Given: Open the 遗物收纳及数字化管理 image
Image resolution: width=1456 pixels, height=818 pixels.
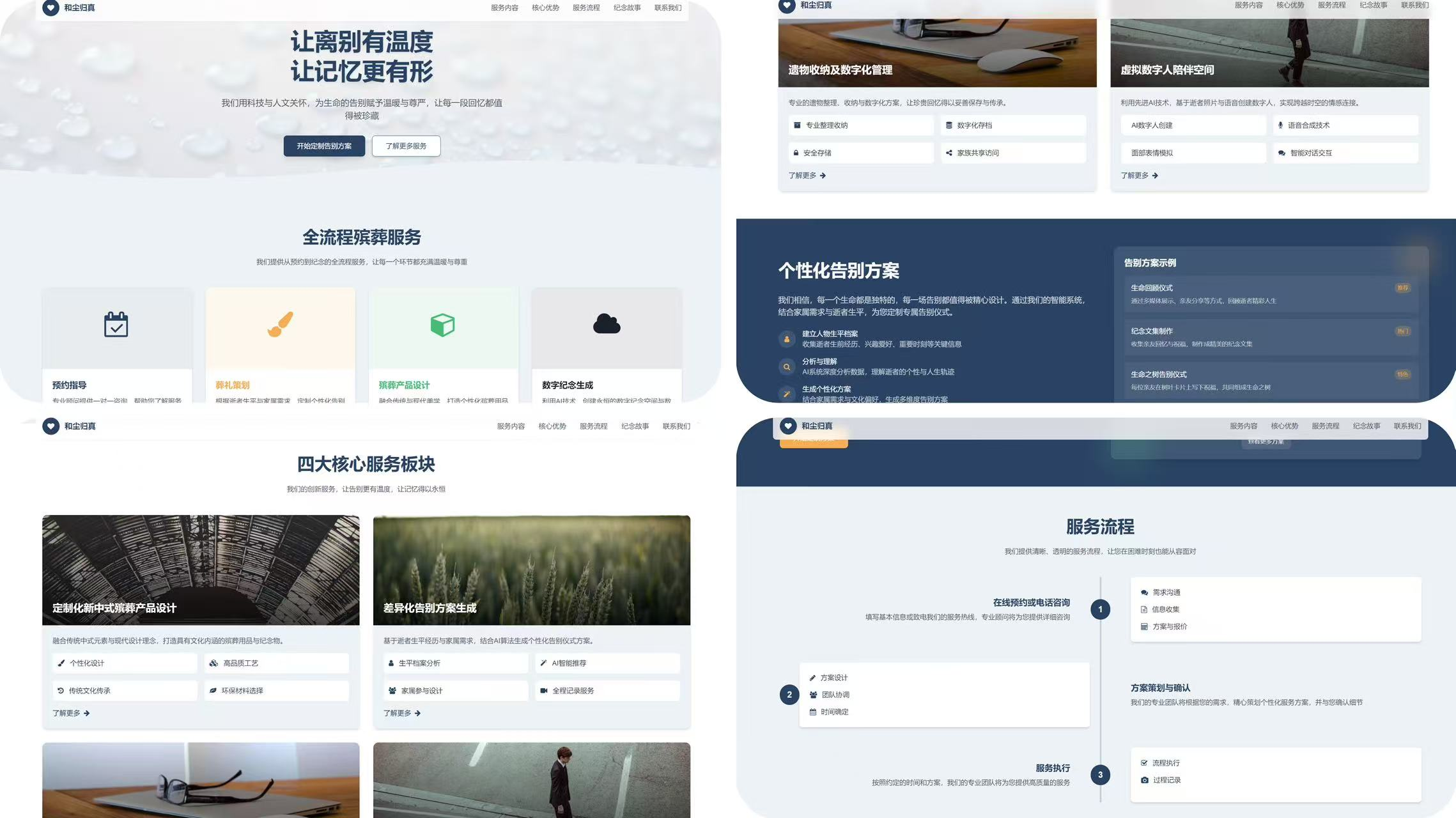Looking at the screenshot, I should 937,52.
